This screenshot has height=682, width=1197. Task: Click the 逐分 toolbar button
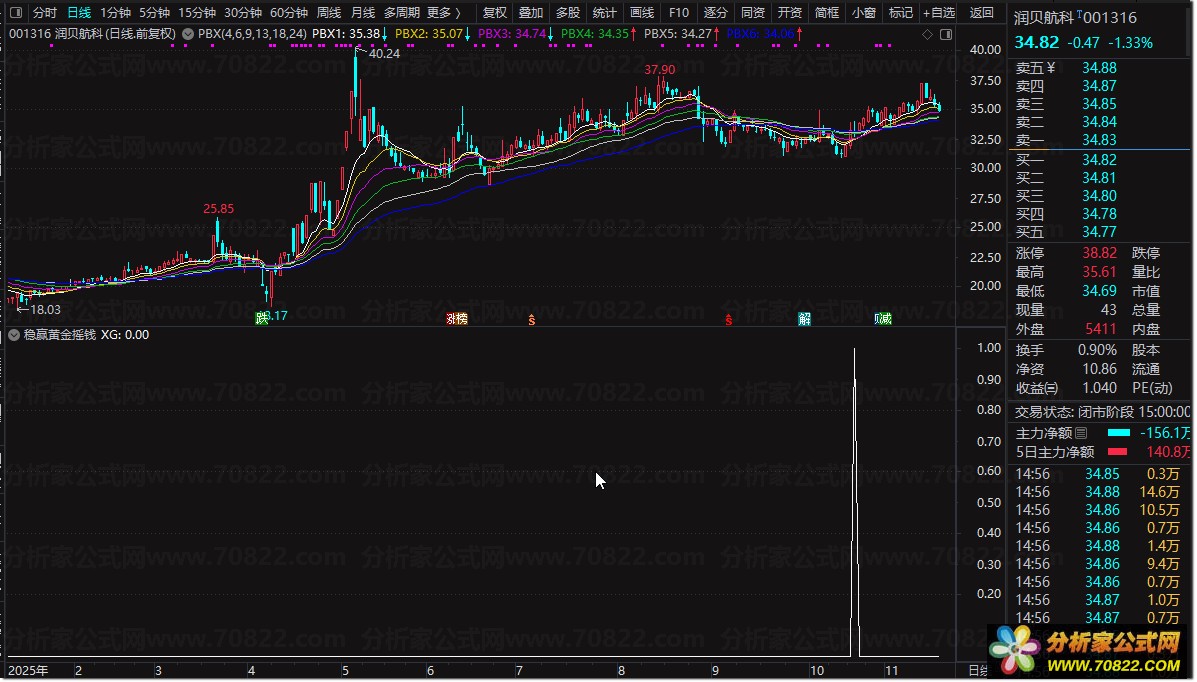715,12
